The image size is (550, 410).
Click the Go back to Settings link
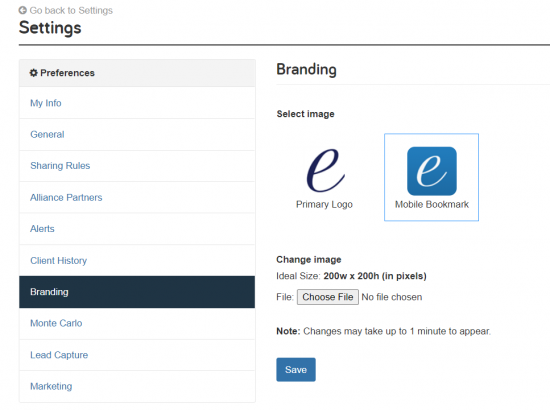[x=71, y=11]
